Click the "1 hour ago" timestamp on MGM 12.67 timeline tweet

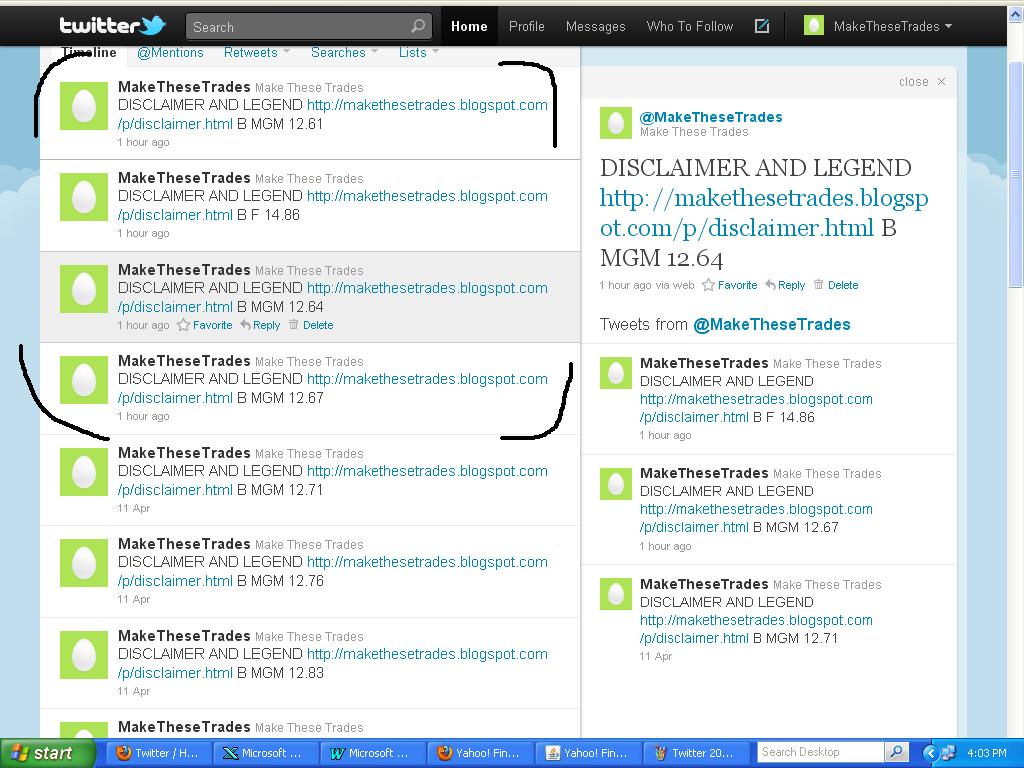tap(143, 416)
